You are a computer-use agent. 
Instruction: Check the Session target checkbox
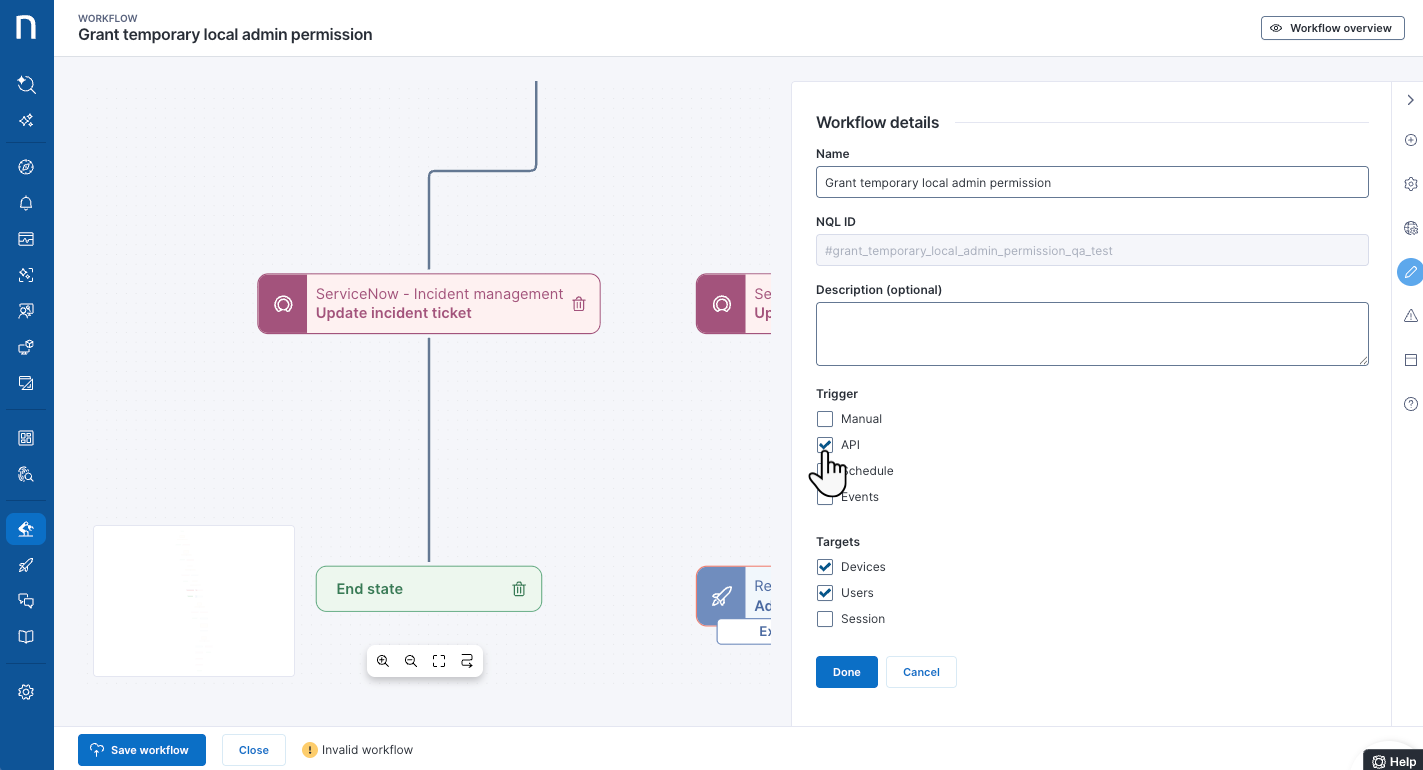tap(825, 619)
